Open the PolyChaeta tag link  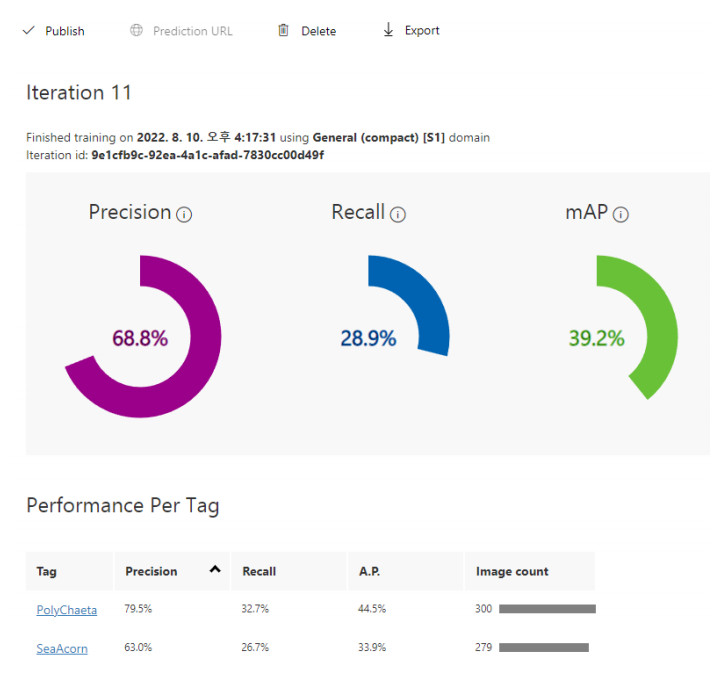[66, 609]
